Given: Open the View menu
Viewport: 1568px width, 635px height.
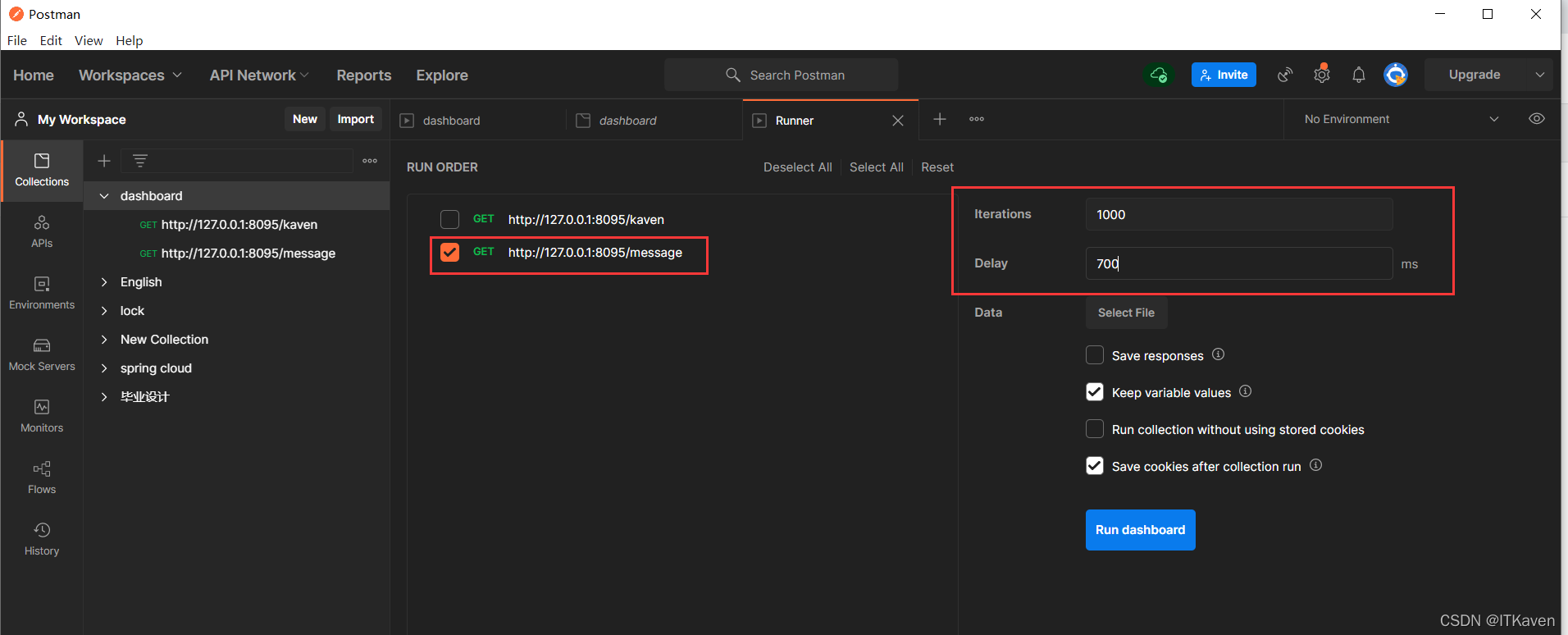Looking at the screenshot, I should [x=89, y=40].
